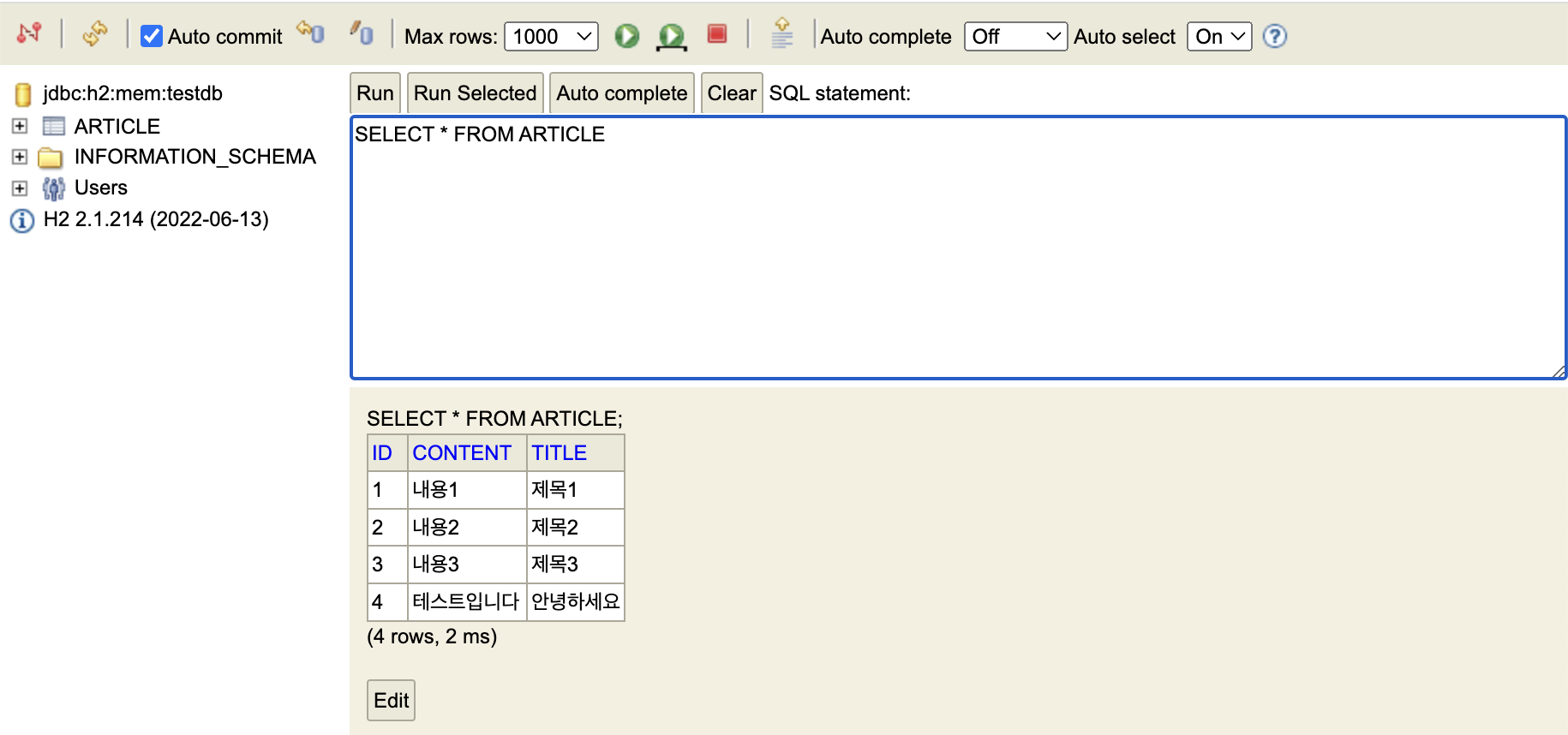Click the cell containing 안녕하세요

(x=575, y=601)
